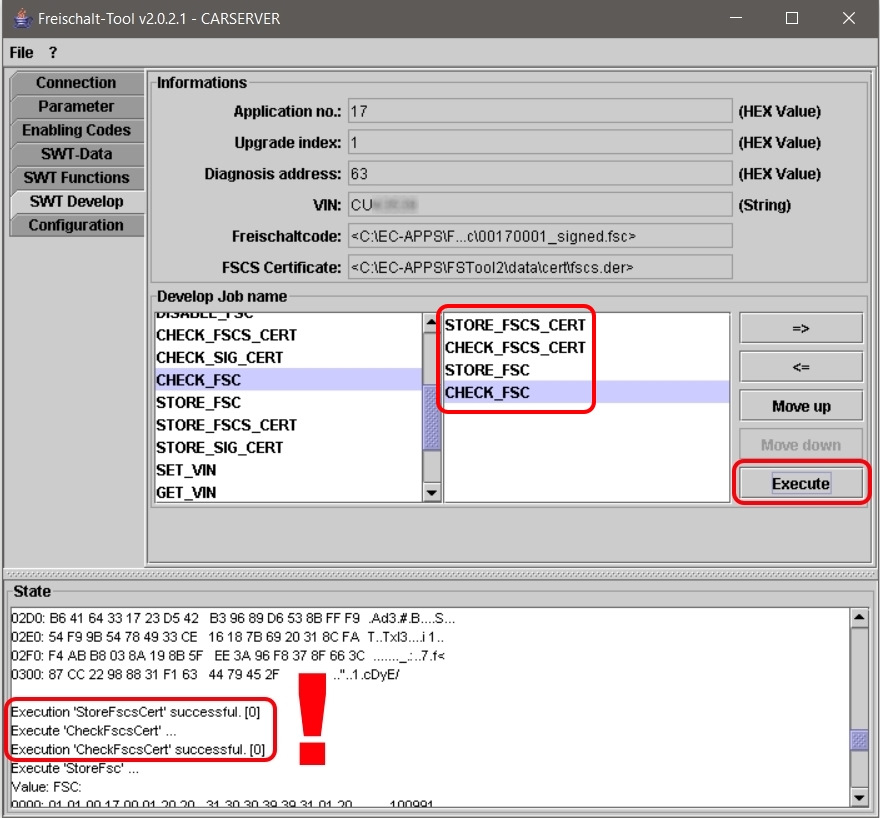Click job list scrollbar down arrow

(x=431, y=493)
